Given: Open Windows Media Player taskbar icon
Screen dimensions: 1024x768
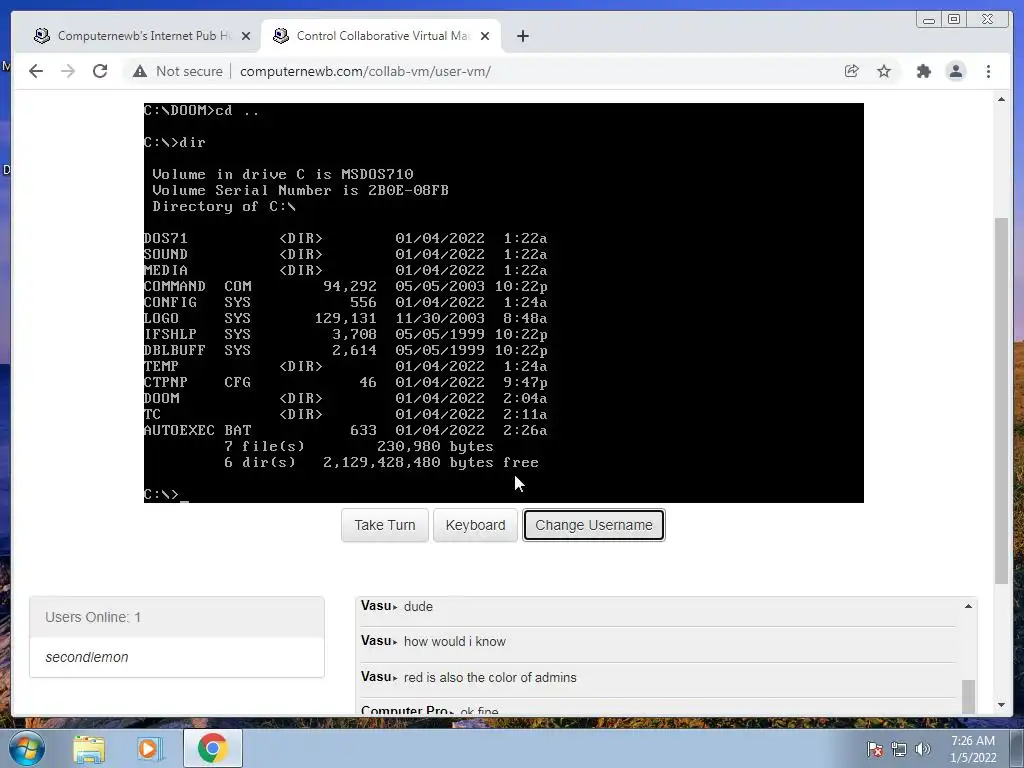Looking at the screenshot, I should (150, 748).
